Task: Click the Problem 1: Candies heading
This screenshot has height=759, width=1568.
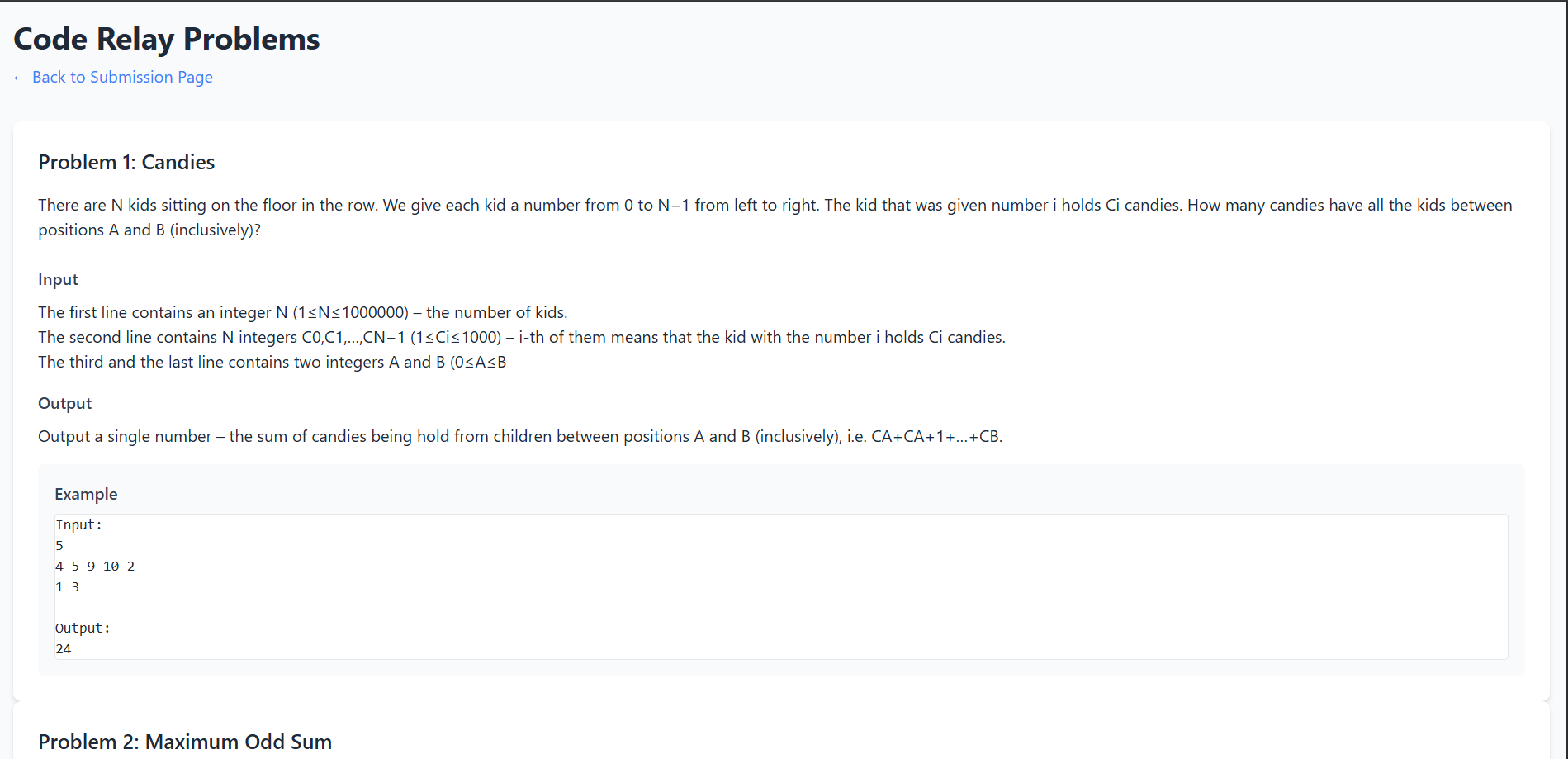Action: coord(126,162)
